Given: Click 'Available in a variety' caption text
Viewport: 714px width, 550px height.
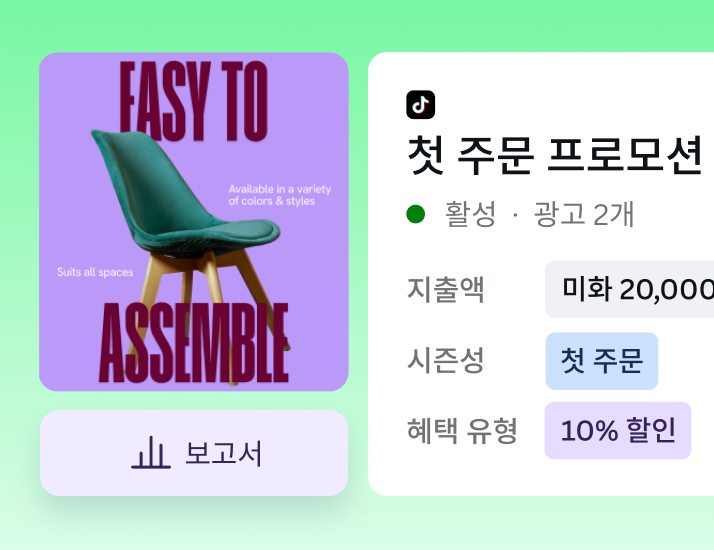Looking at the screenshot, I should tap(279, 189).
